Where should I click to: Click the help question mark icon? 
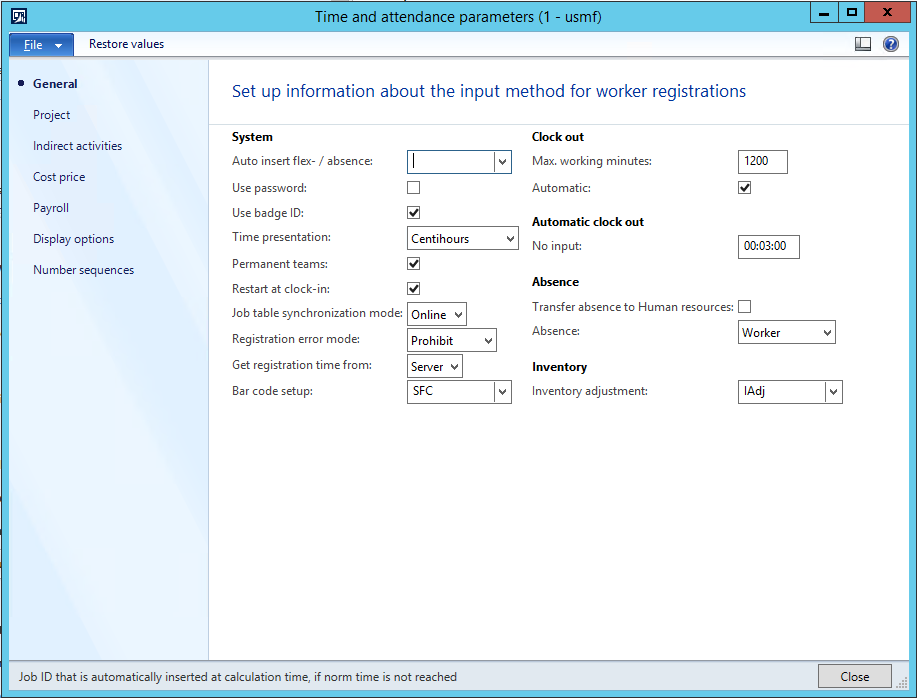click(x=890, y=44)
